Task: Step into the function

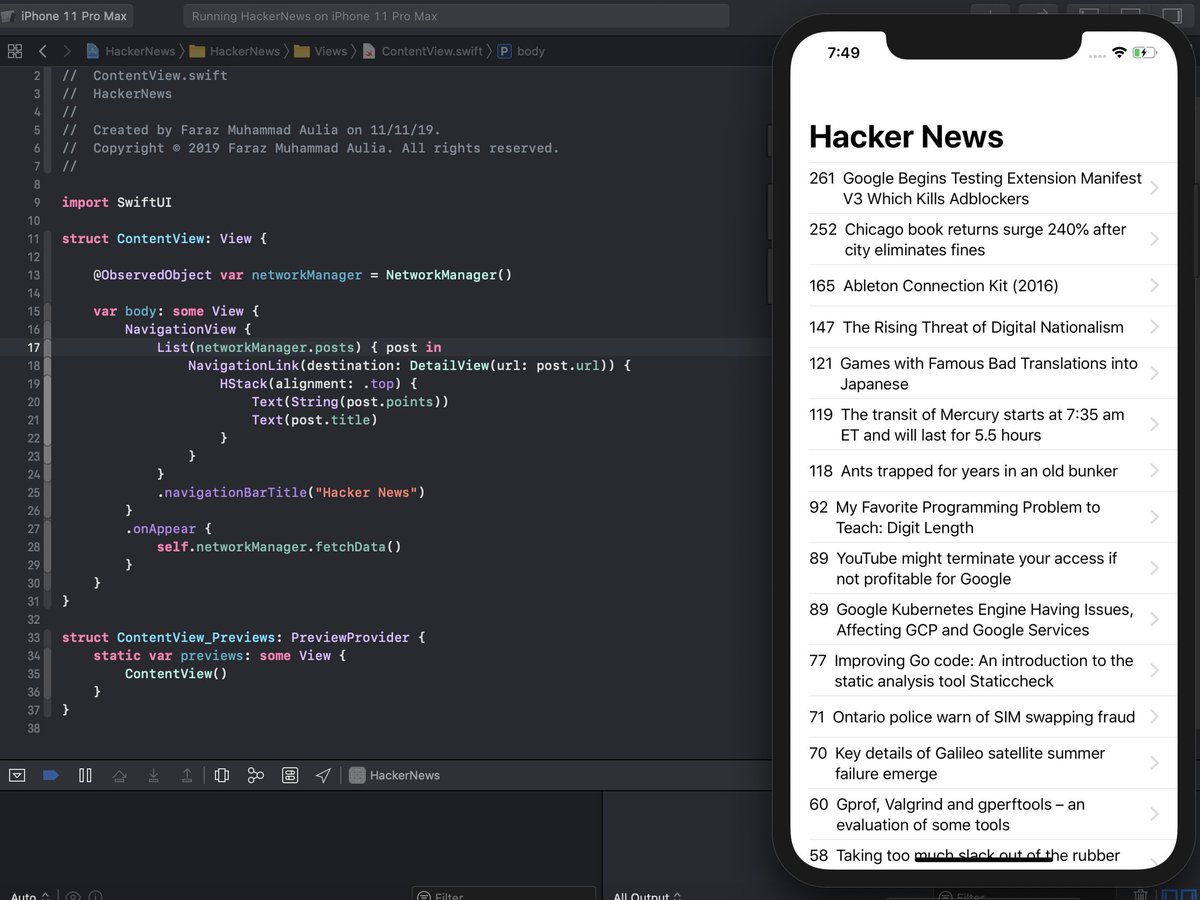Action: 153,775
